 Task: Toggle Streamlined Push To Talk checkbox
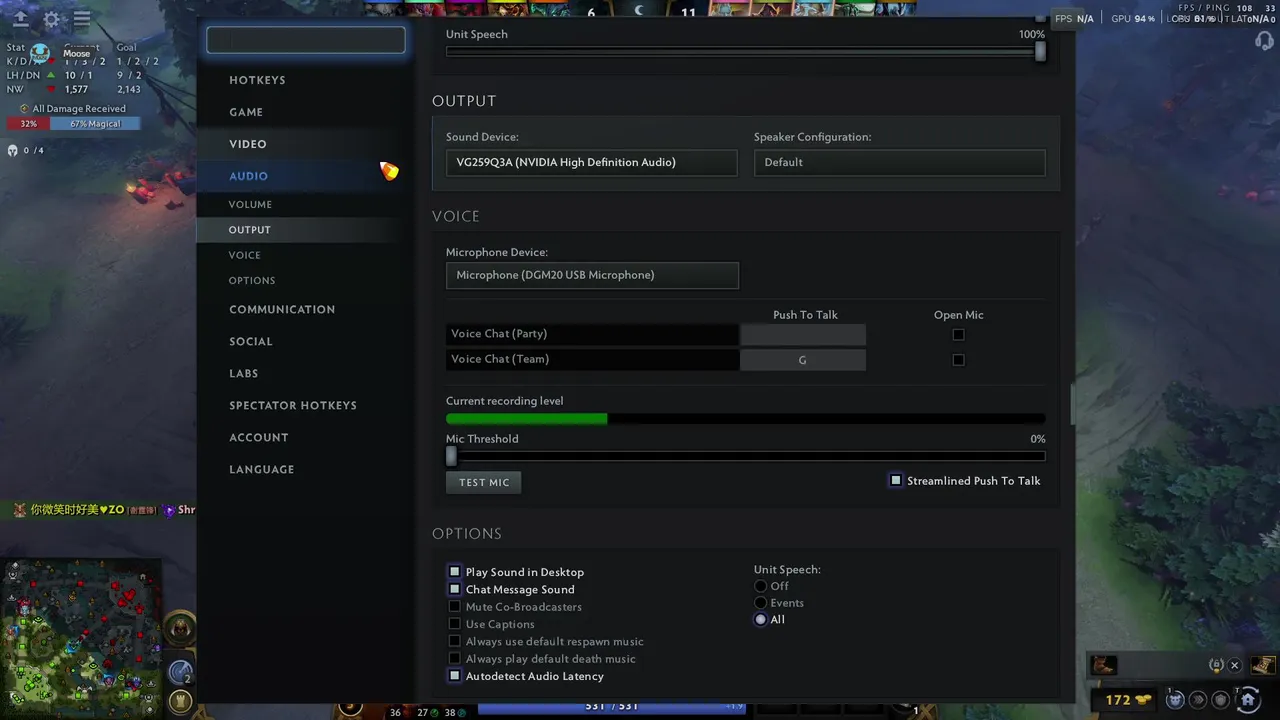(x=896, y=481)
